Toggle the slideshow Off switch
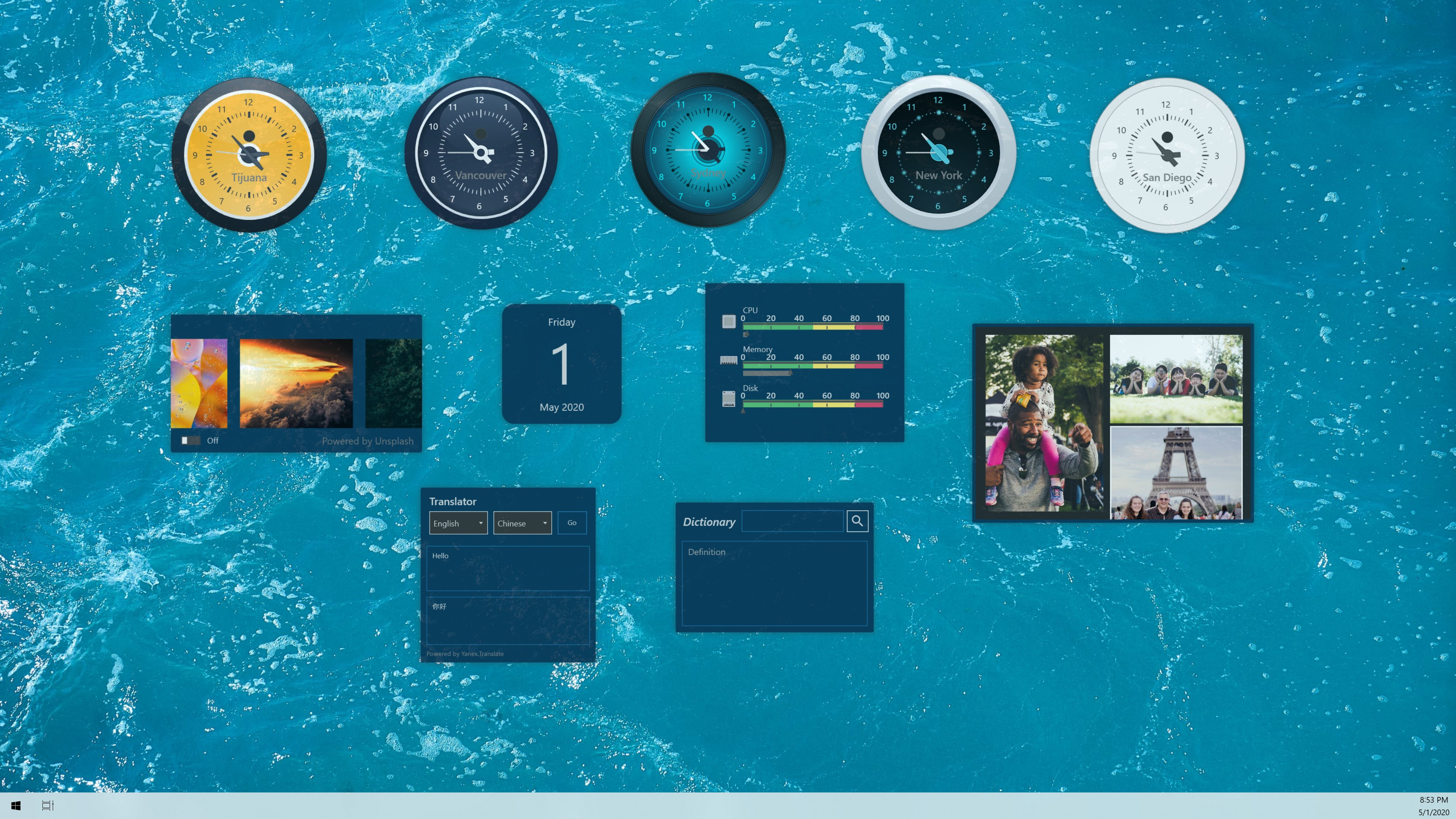Screen dimensions: 1456x819 click(x=190, y=440)
